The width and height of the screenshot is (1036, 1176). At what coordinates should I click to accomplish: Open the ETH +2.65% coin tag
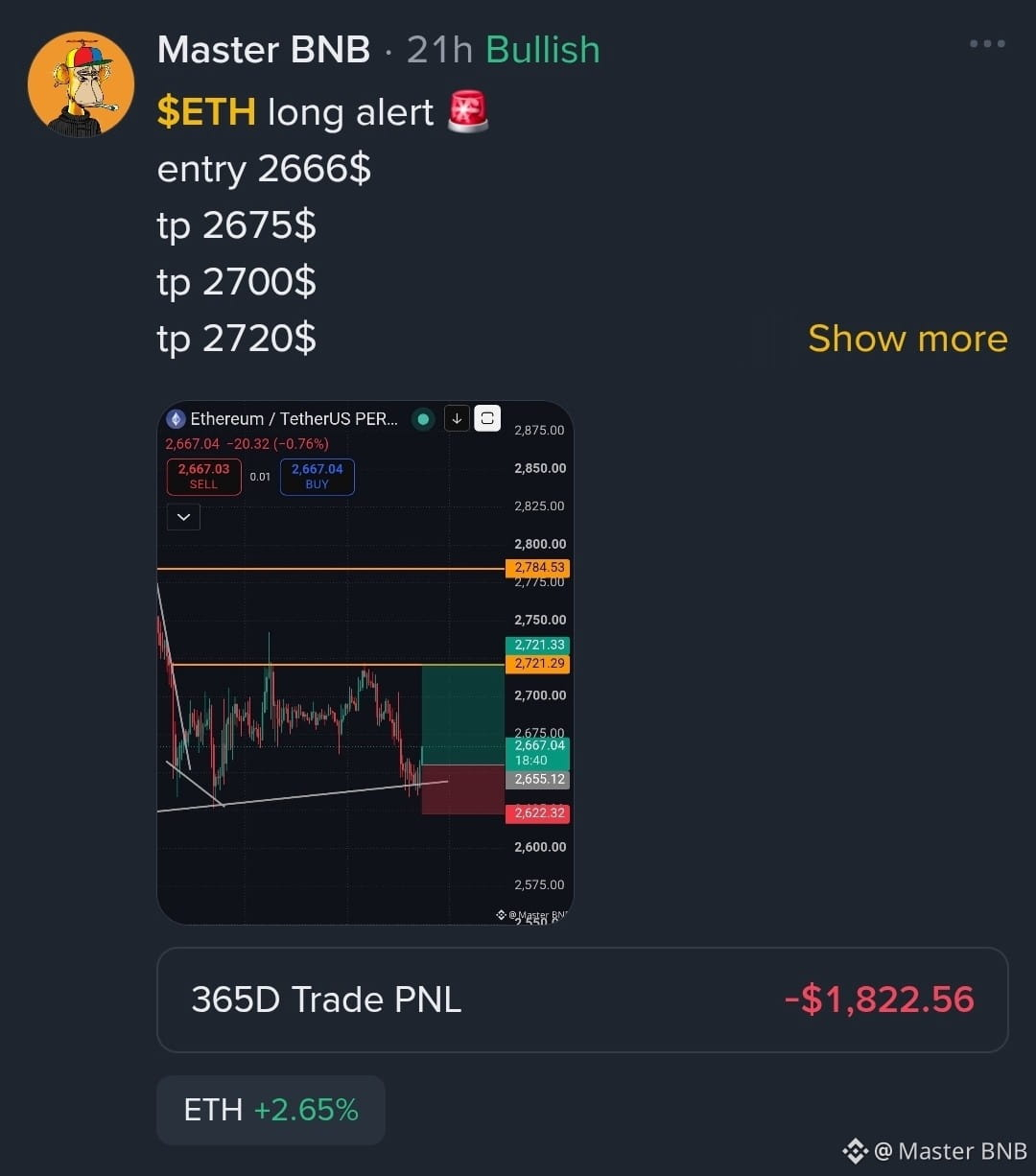pos(271,1110)
